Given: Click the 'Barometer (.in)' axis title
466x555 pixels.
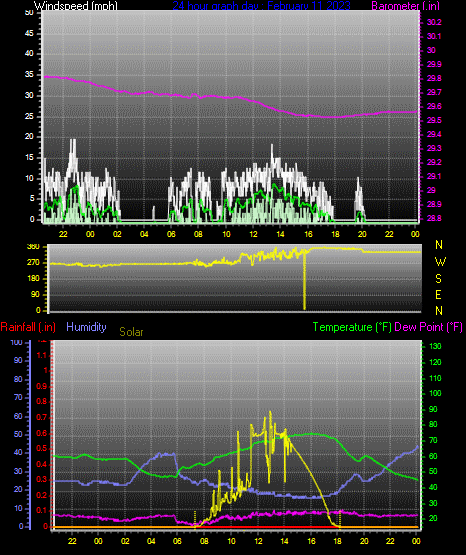Looking at the screenshot, I should [405, 5].
